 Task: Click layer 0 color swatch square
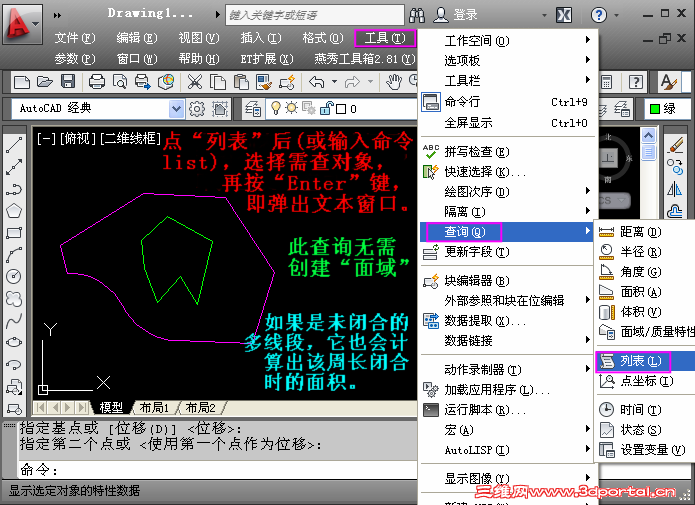tap(341, 109)
